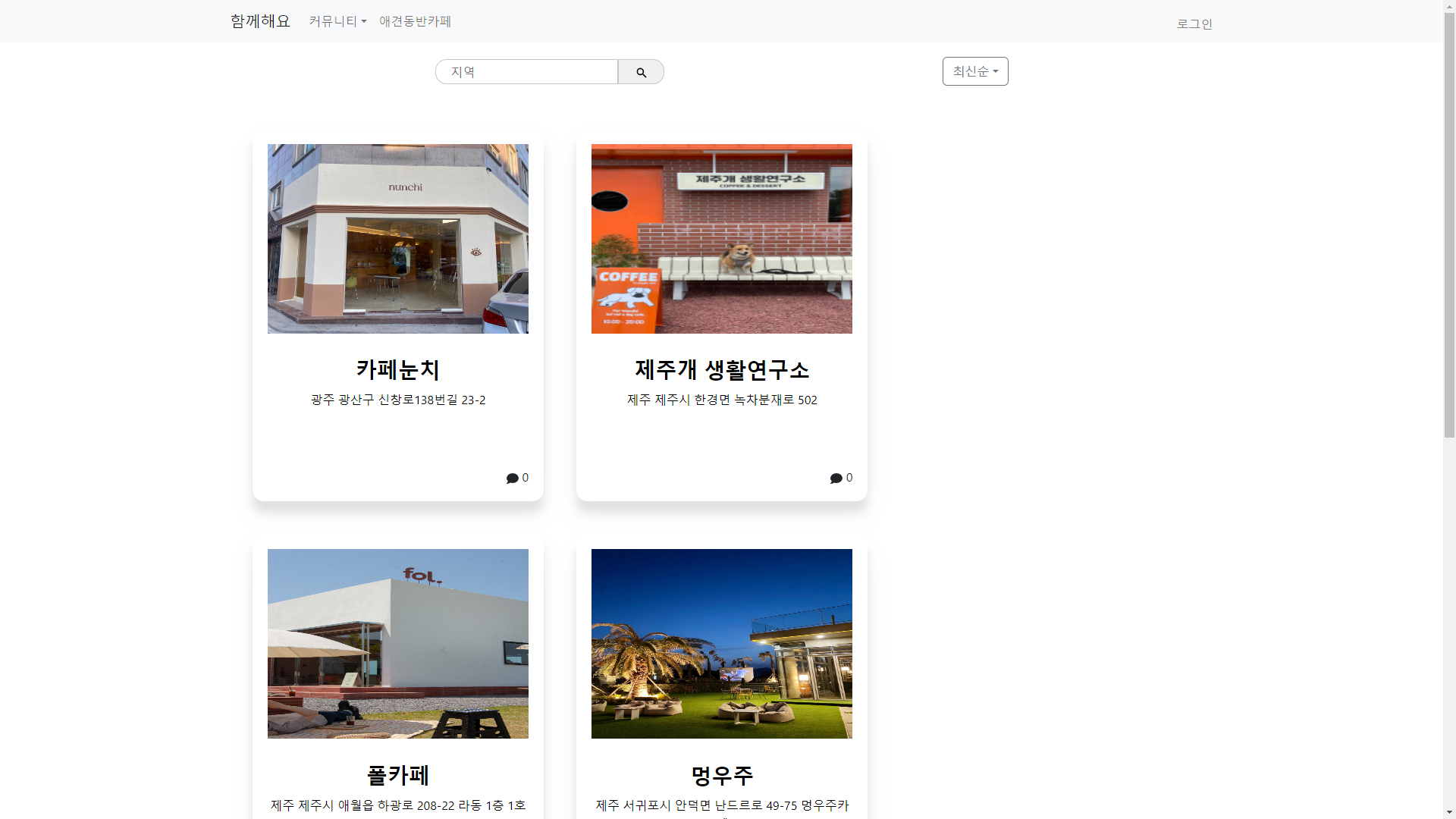This screenshot has height=819, width=1456.
Task: Focus the 지역 search input field
Action: pyautogui.click(x=526, y=72)
